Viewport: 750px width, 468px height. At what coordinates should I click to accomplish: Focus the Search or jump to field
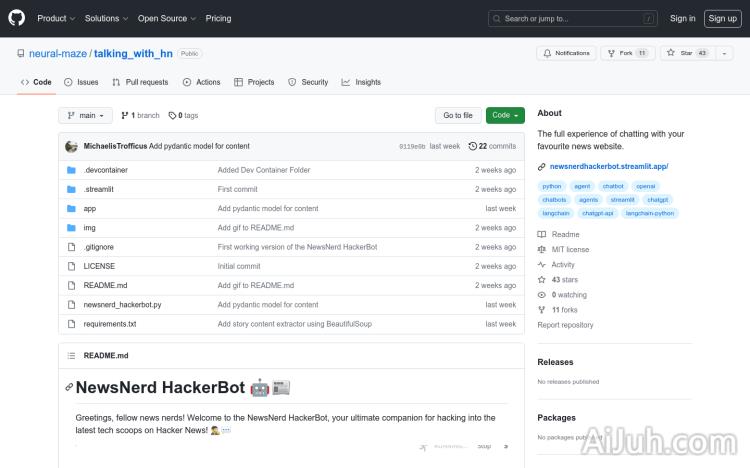pyautogui.click(x=573, y=19)
